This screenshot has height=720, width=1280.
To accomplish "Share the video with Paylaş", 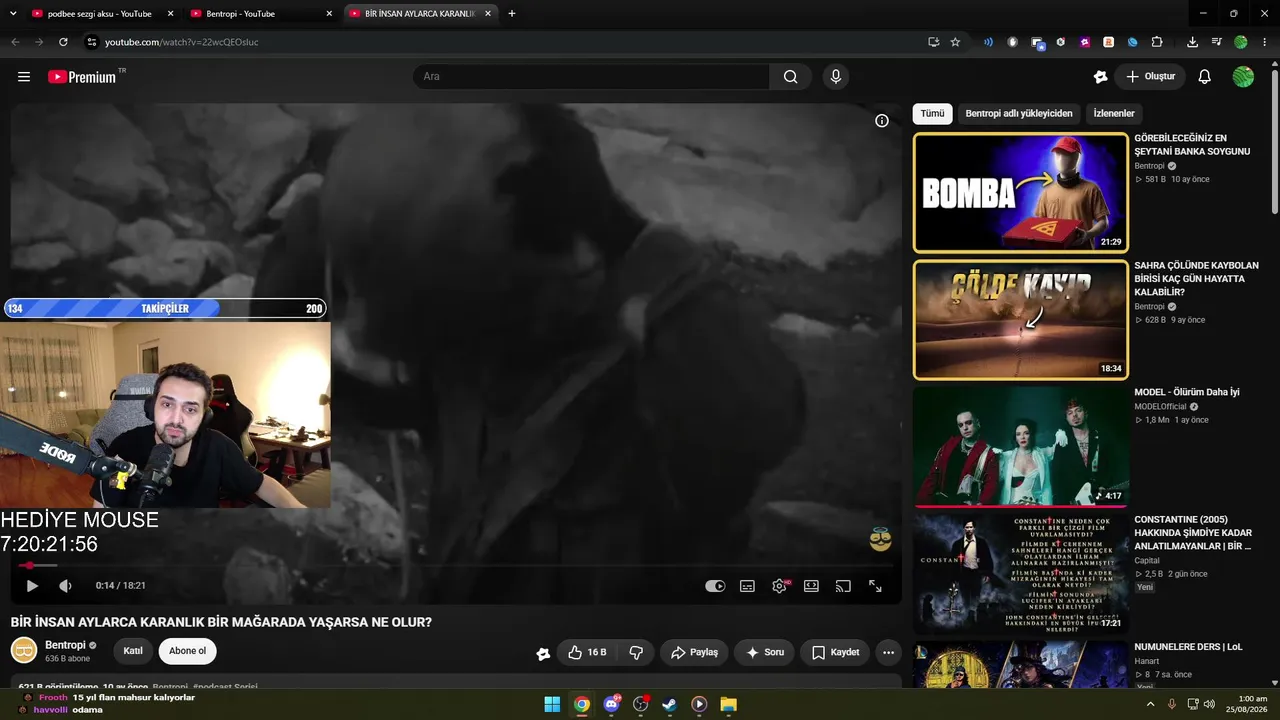I will 694,652.
